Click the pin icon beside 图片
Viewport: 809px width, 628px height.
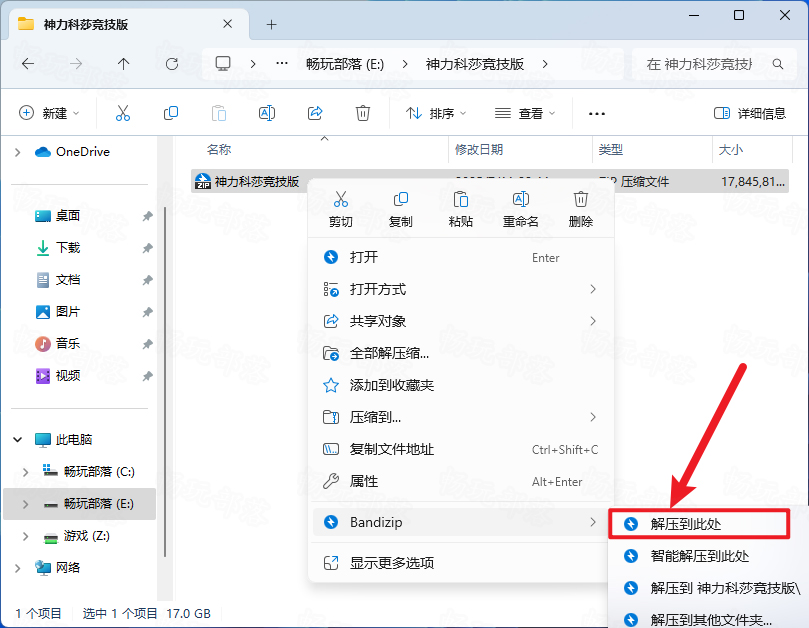[x=148, y=312]
